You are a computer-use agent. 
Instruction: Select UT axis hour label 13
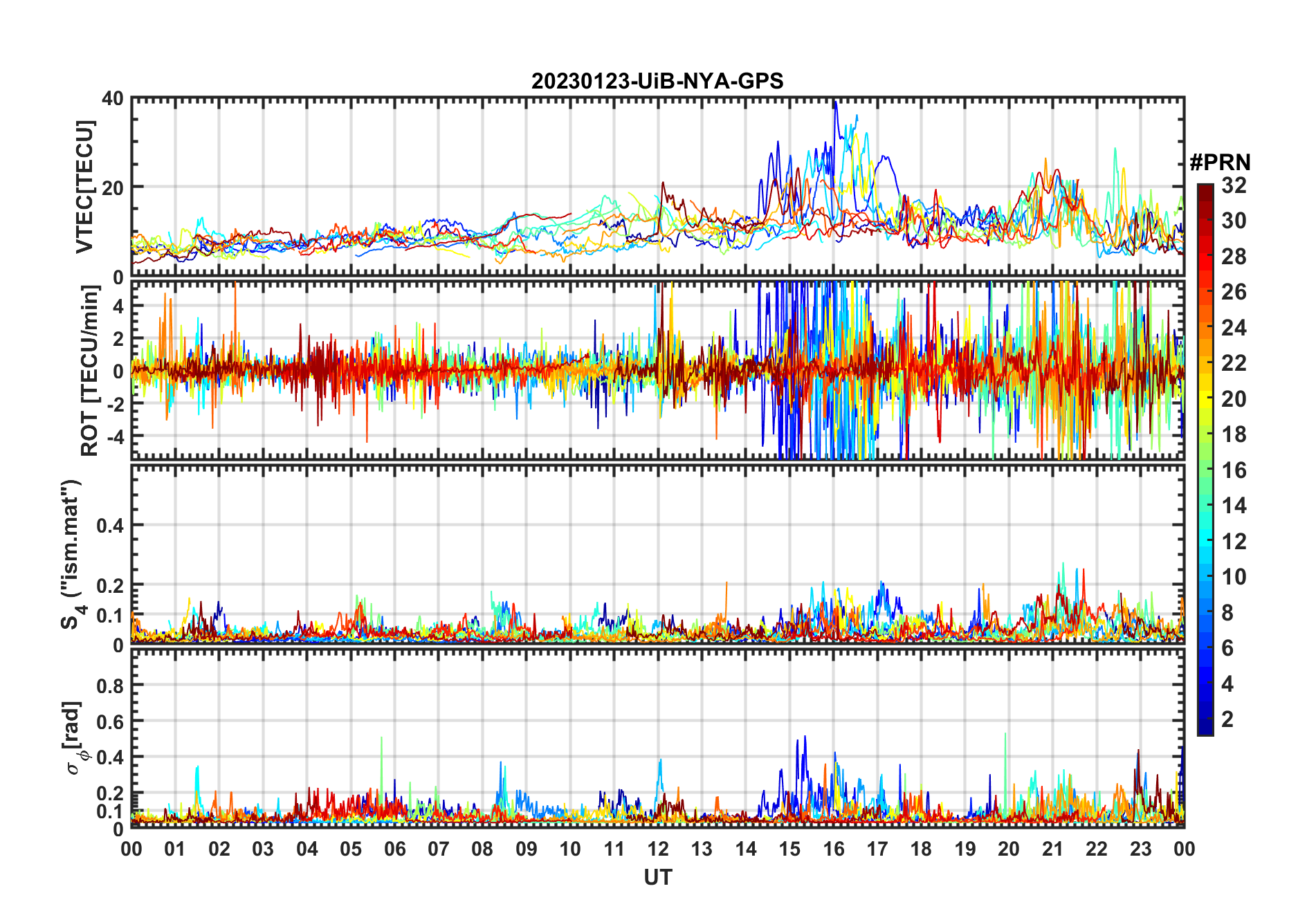click(702, 849)
